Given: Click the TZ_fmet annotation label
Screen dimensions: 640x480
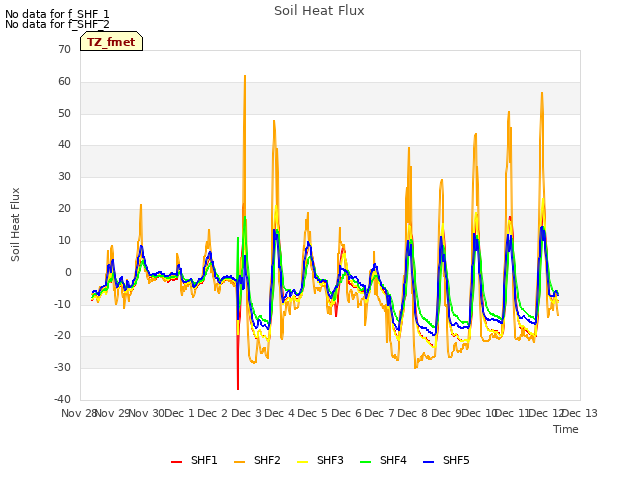Looking at the screenshot, I should pyautogui.click(x=111, y=42).
